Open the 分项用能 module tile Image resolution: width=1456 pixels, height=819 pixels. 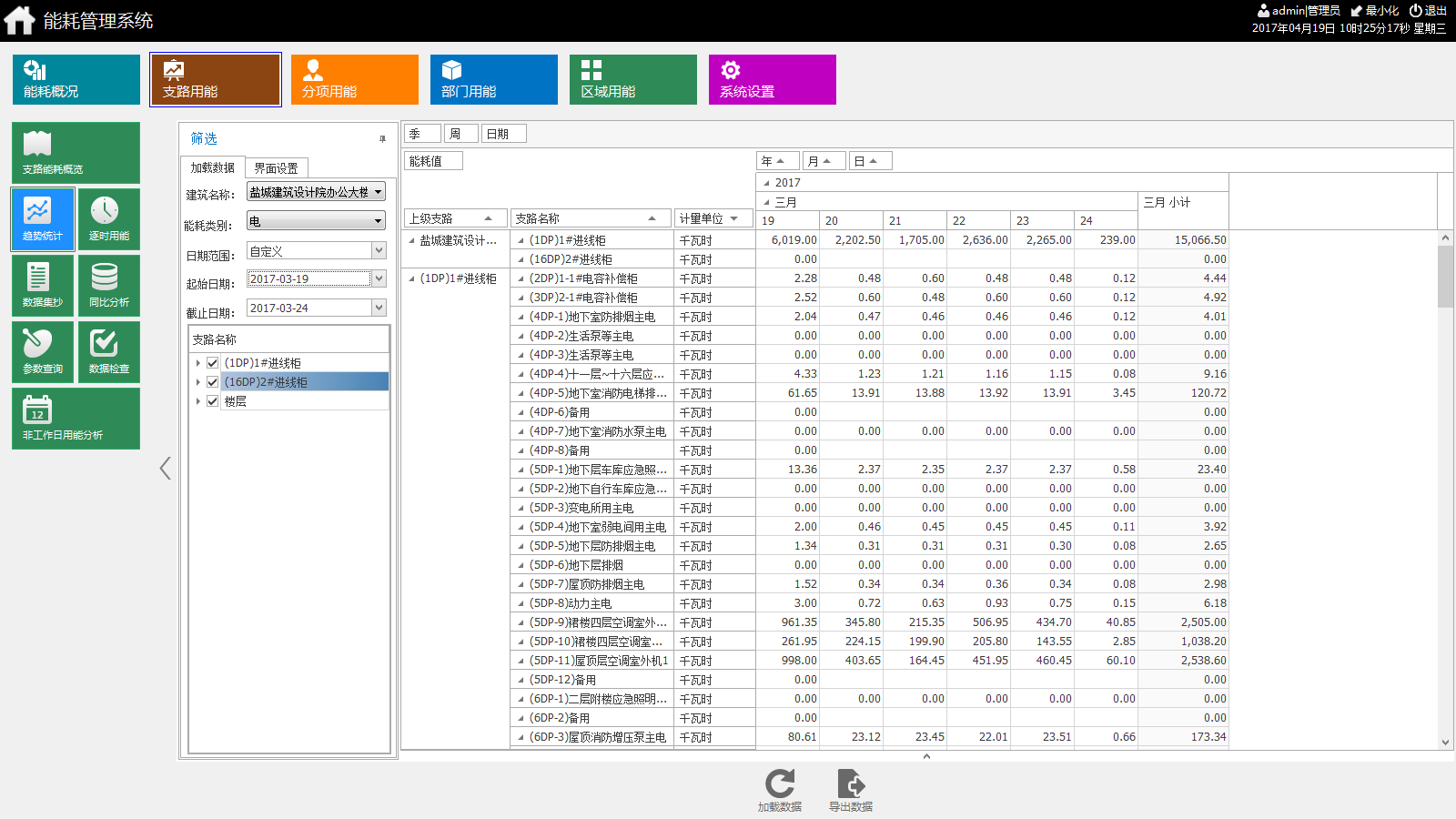(355, 79)
